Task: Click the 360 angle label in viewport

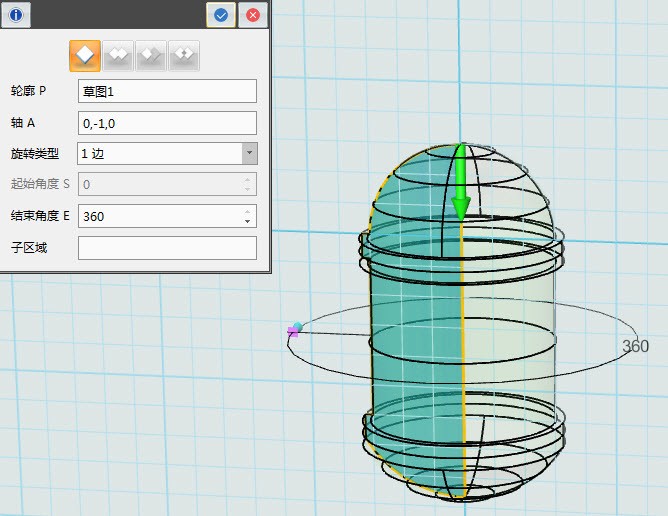Action: pyautogui.click(x=635, y=347)
